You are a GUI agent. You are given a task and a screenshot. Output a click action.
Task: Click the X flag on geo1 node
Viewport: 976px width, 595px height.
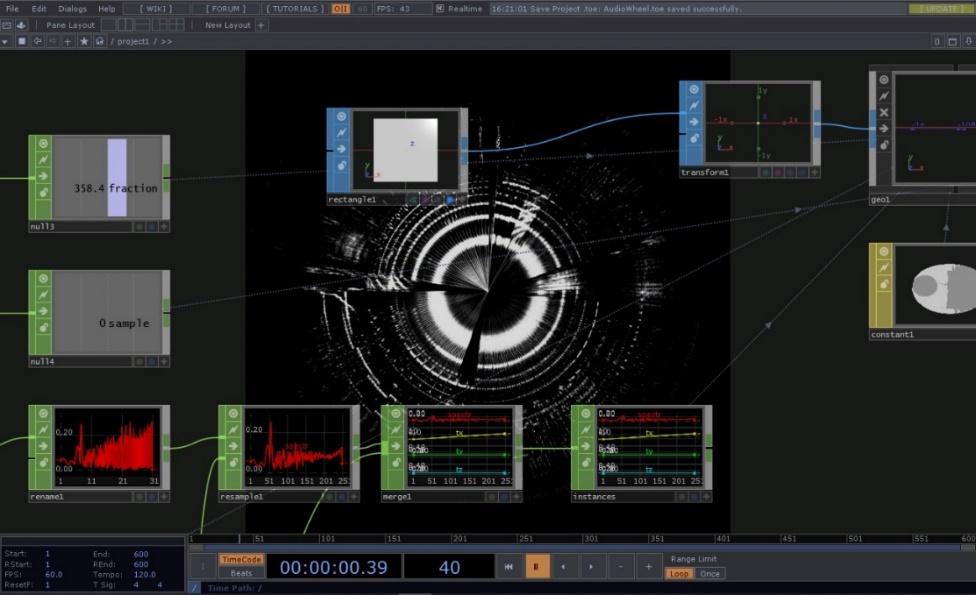coord(883,112)
